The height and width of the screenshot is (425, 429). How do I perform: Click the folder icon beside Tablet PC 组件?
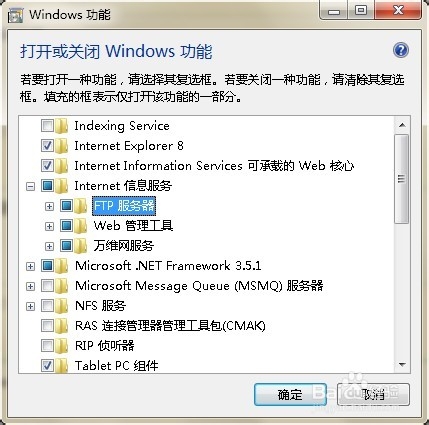(x=62, y=366)
